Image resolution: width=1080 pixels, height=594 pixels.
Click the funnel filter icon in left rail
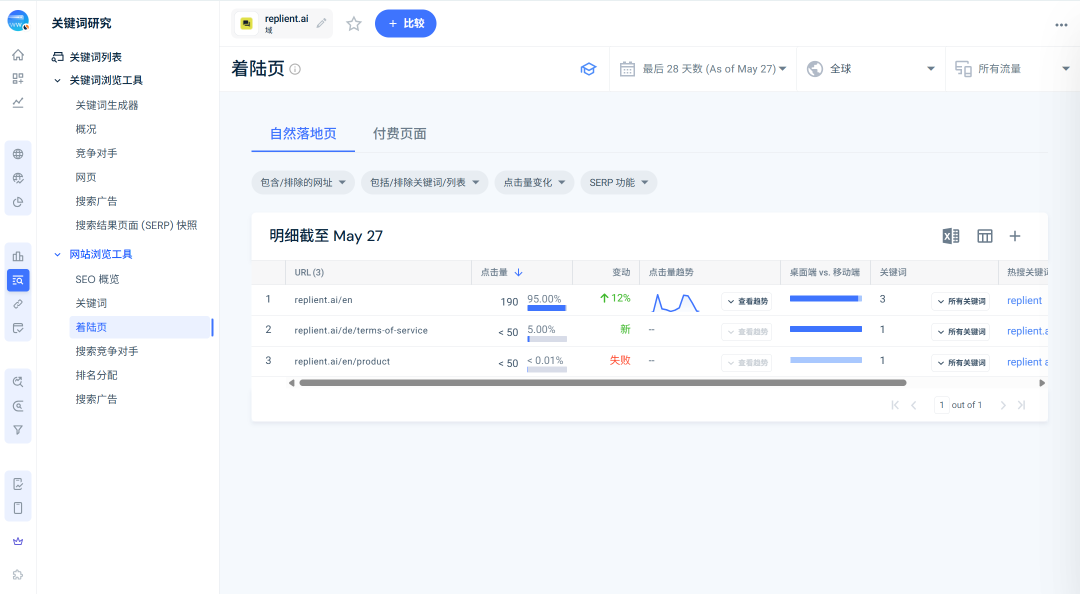[x=18, y=430]
